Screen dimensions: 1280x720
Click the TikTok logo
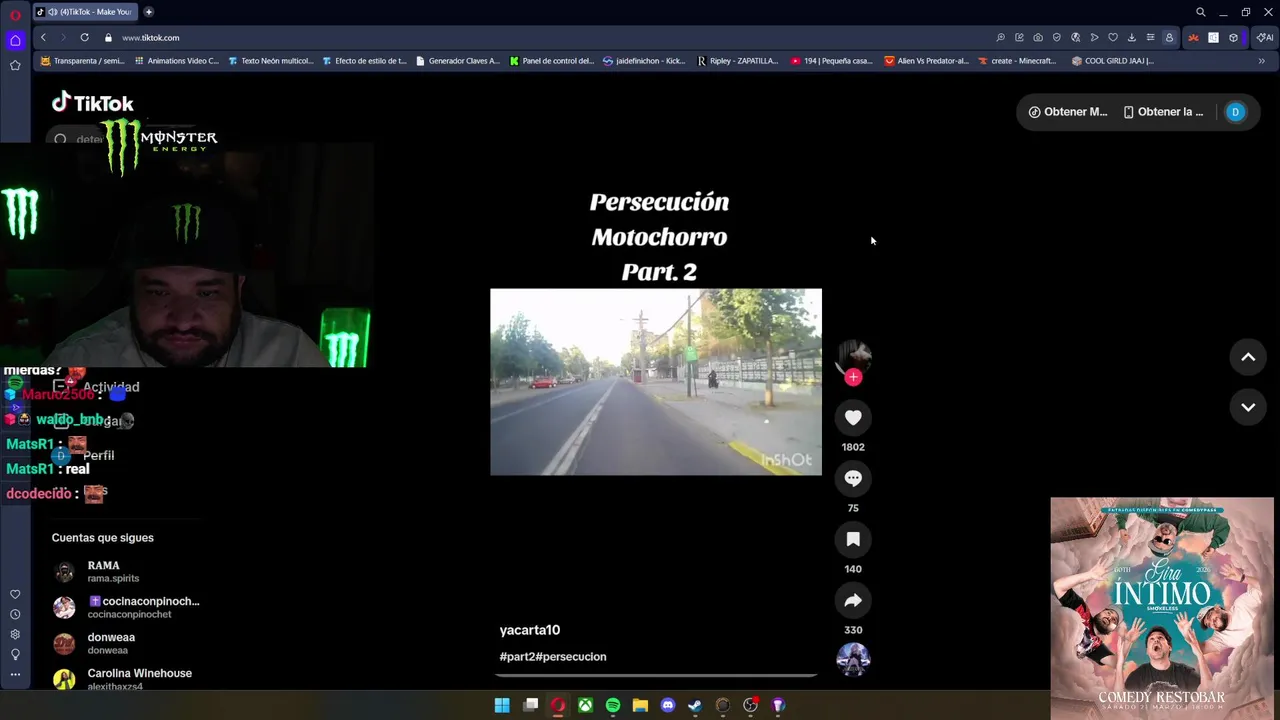pyautogui.click(x=92, y=103)
